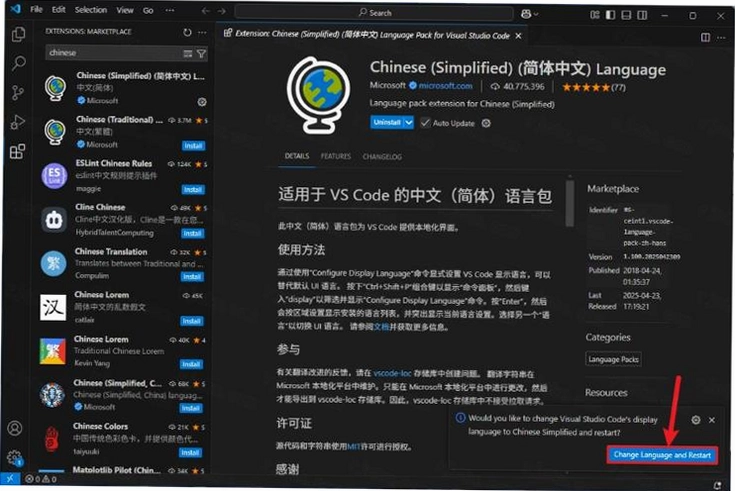Open the notifications bell in status bar

click(x=718, y=484)
